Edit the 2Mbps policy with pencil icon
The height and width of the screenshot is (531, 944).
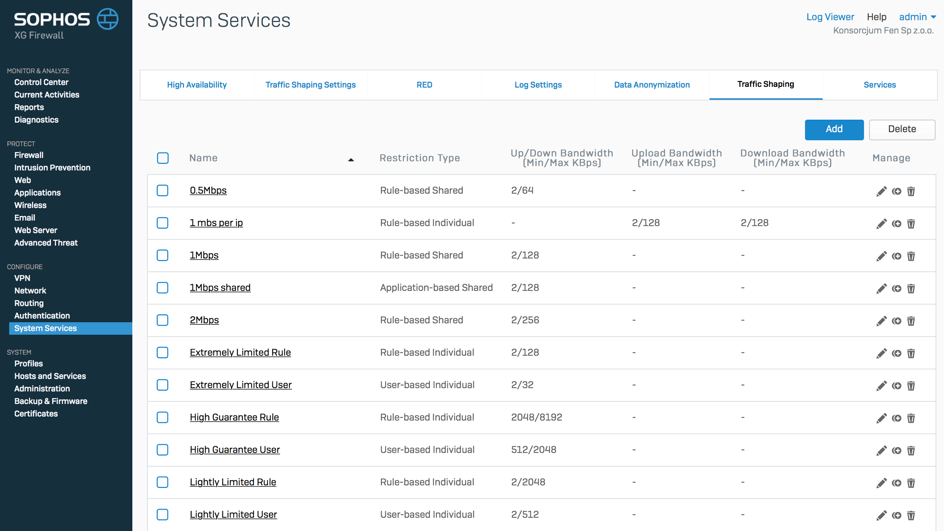pyautogui.click(x=881, y=321)
